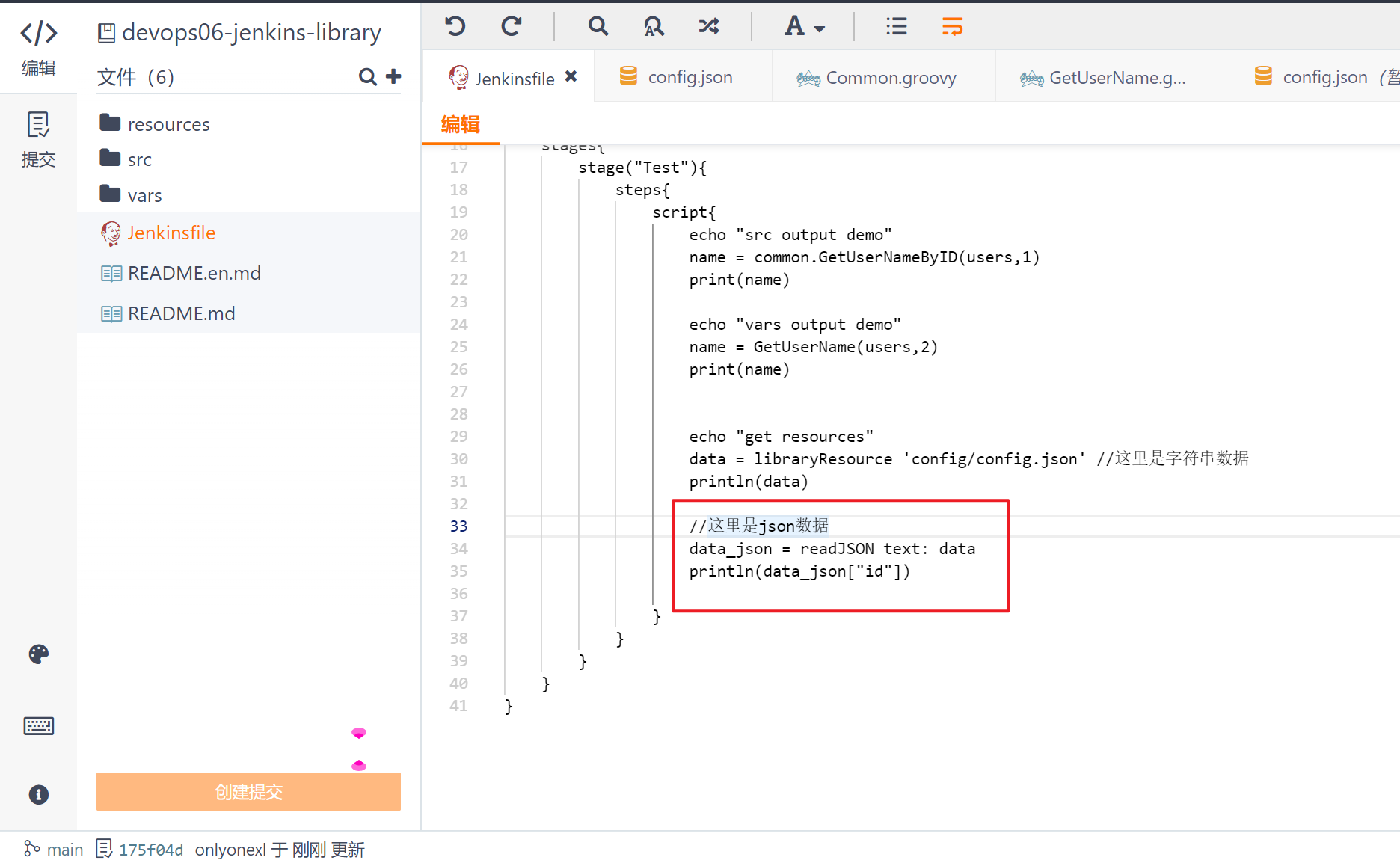Open the find-and-replace toolbar icon
Image resolution: width=1400 pixels, height=860 pixels.
coord(653,27)
